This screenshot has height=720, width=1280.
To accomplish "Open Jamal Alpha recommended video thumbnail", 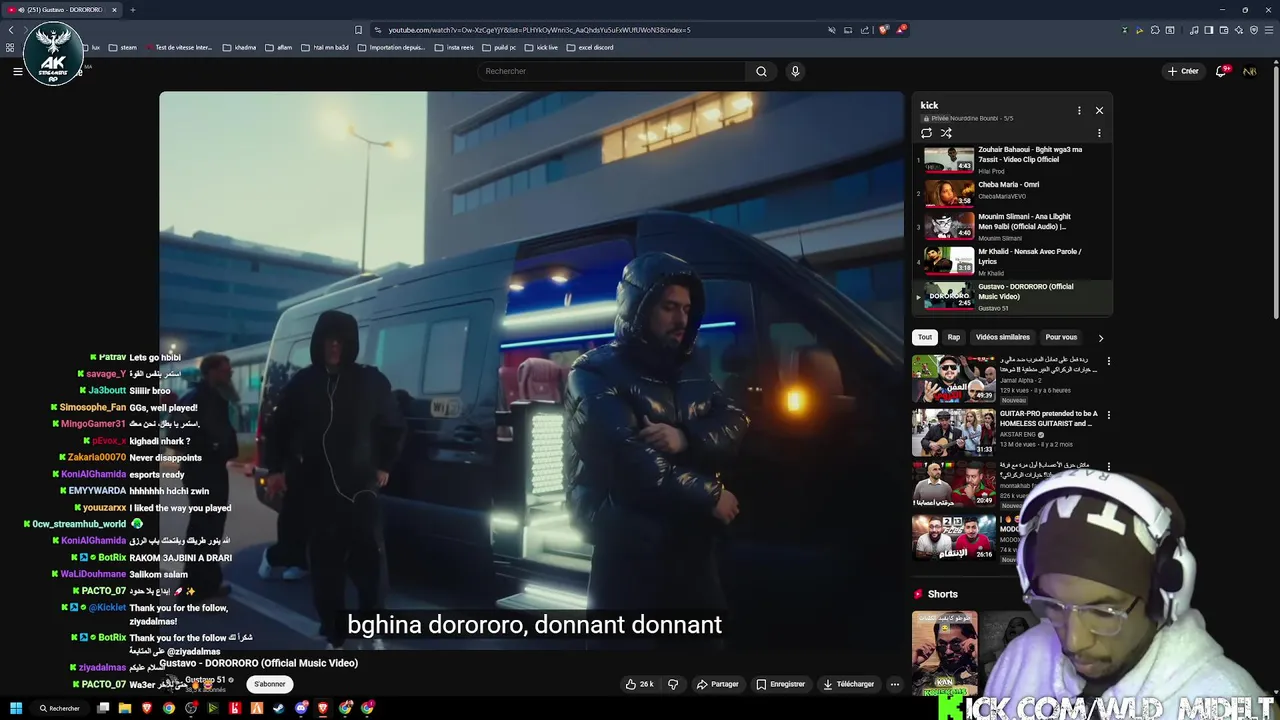I will [954, 379].
